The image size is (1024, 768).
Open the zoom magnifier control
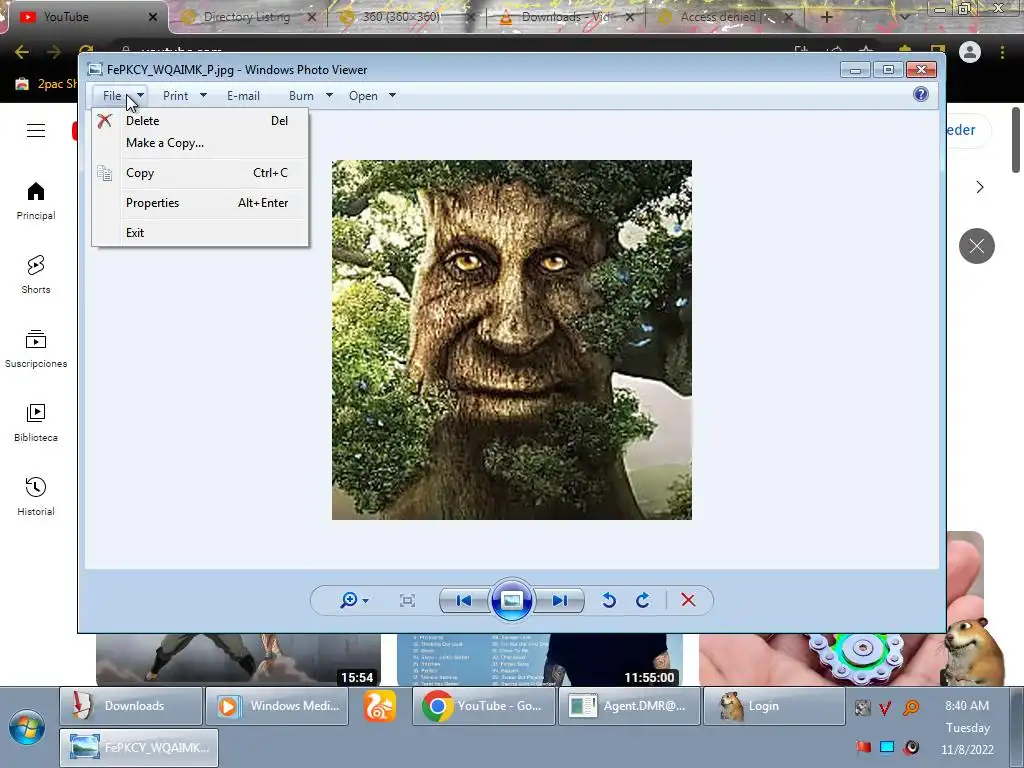click(x=349, y=600)
